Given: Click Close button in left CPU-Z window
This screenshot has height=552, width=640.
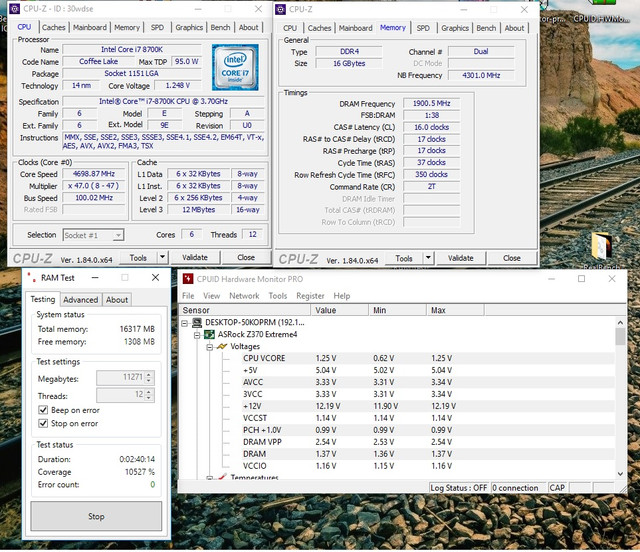Looking at the screenshot, I should click(246, 257).
